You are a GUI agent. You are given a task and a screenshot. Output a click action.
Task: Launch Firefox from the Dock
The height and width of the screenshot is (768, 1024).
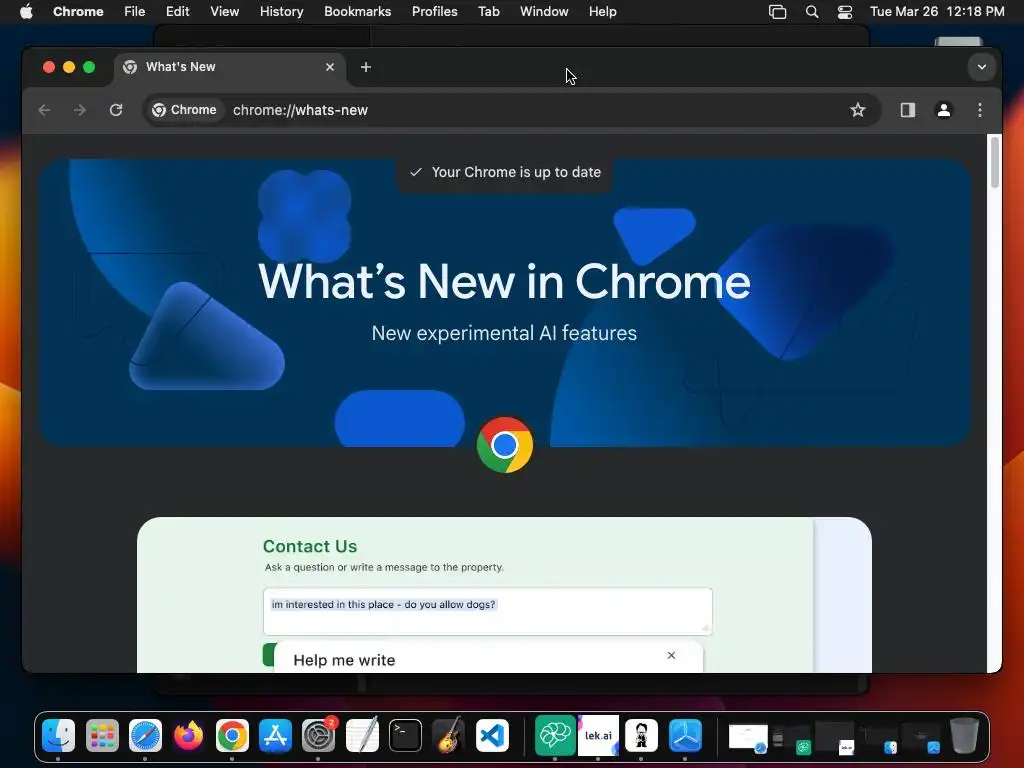point(189,735)
